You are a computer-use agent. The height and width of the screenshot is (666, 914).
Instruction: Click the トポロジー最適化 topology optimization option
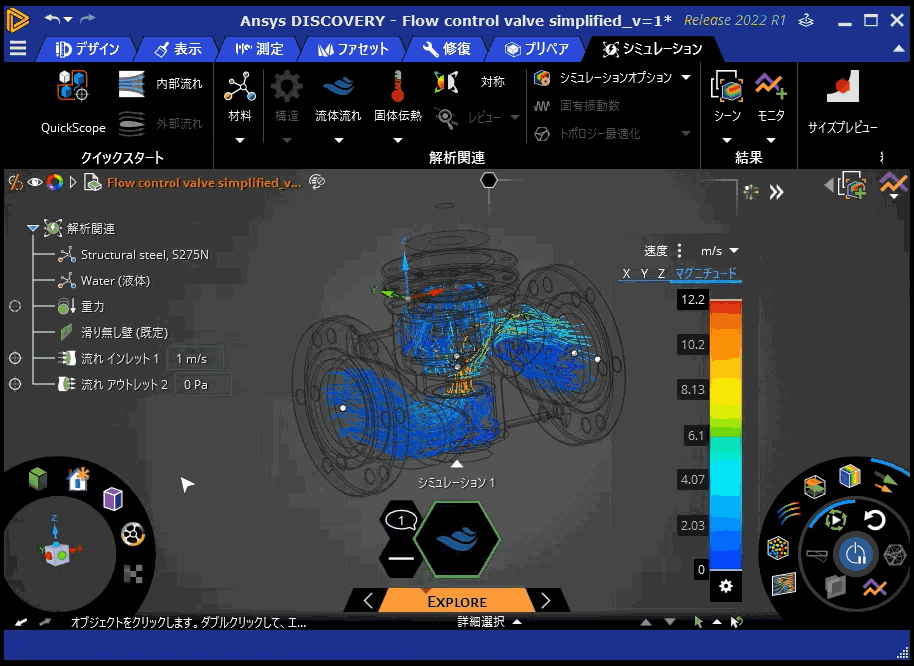[x=587, y=133]
